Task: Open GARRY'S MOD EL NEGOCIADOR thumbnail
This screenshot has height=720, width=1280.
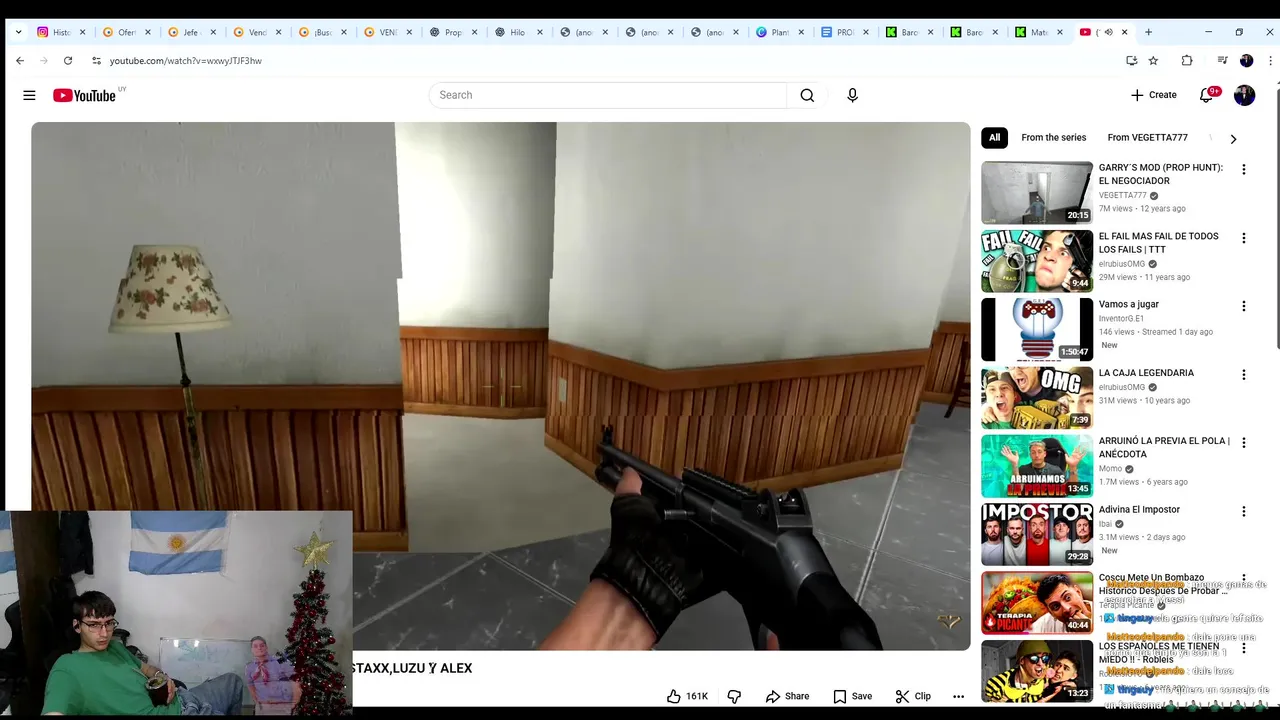Action: pos(1037,193)
